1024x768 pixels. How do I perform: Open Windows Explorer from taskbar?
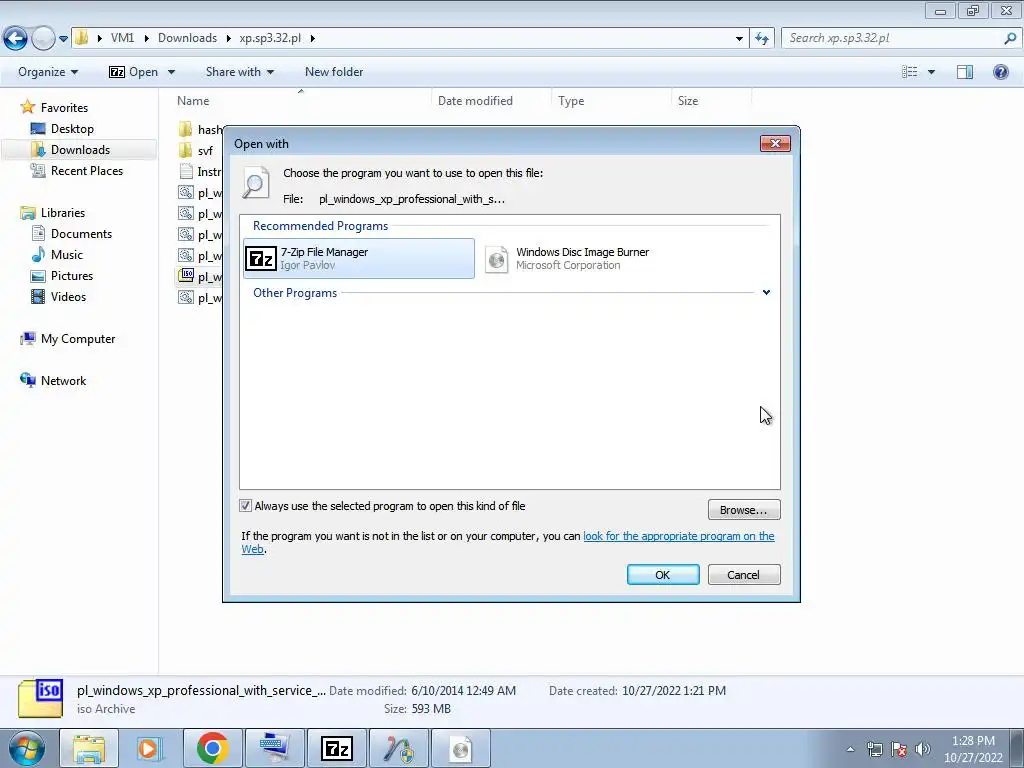88,748
